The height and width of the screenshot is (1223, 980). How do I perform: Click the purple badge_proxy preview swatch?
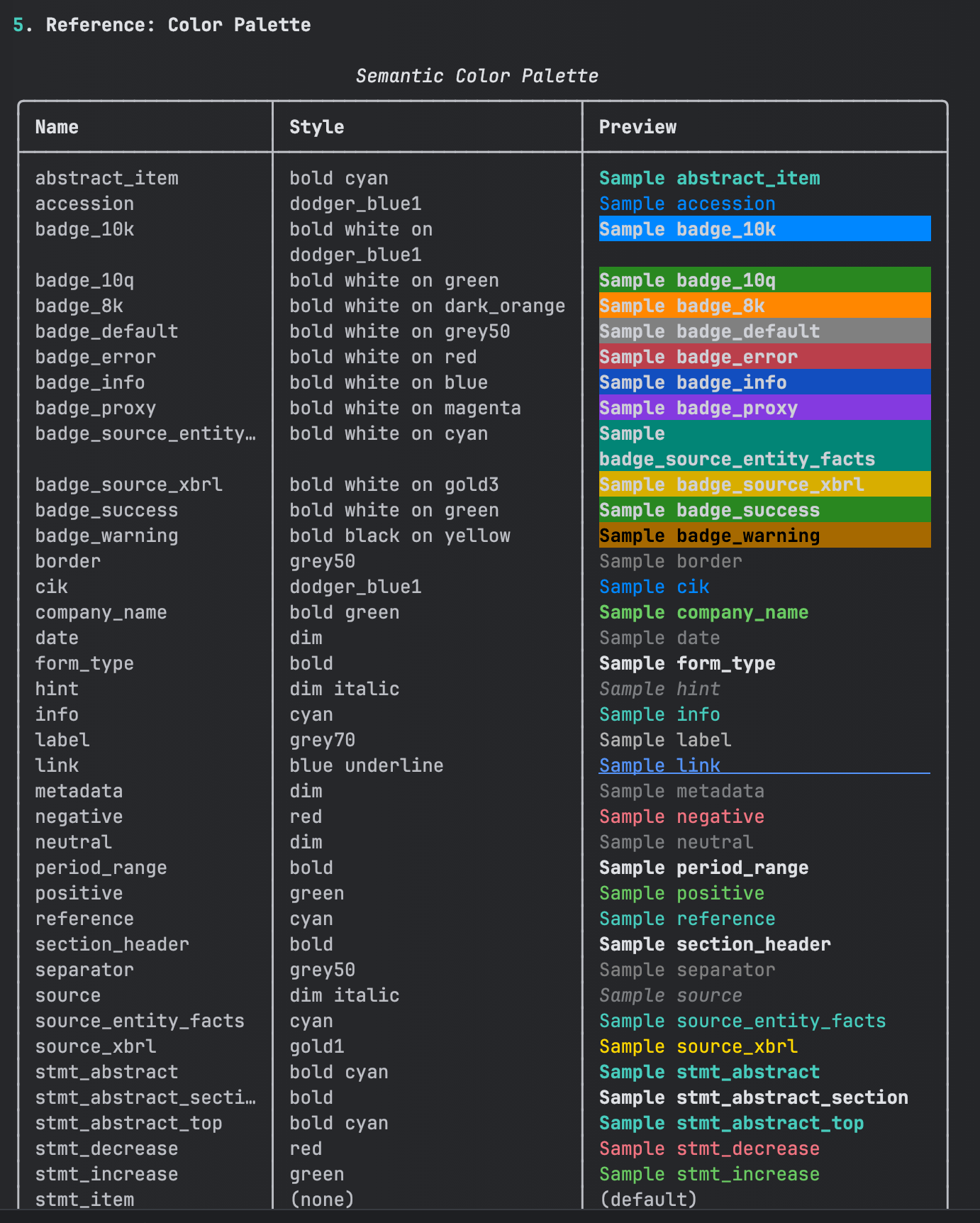(764, 408)
